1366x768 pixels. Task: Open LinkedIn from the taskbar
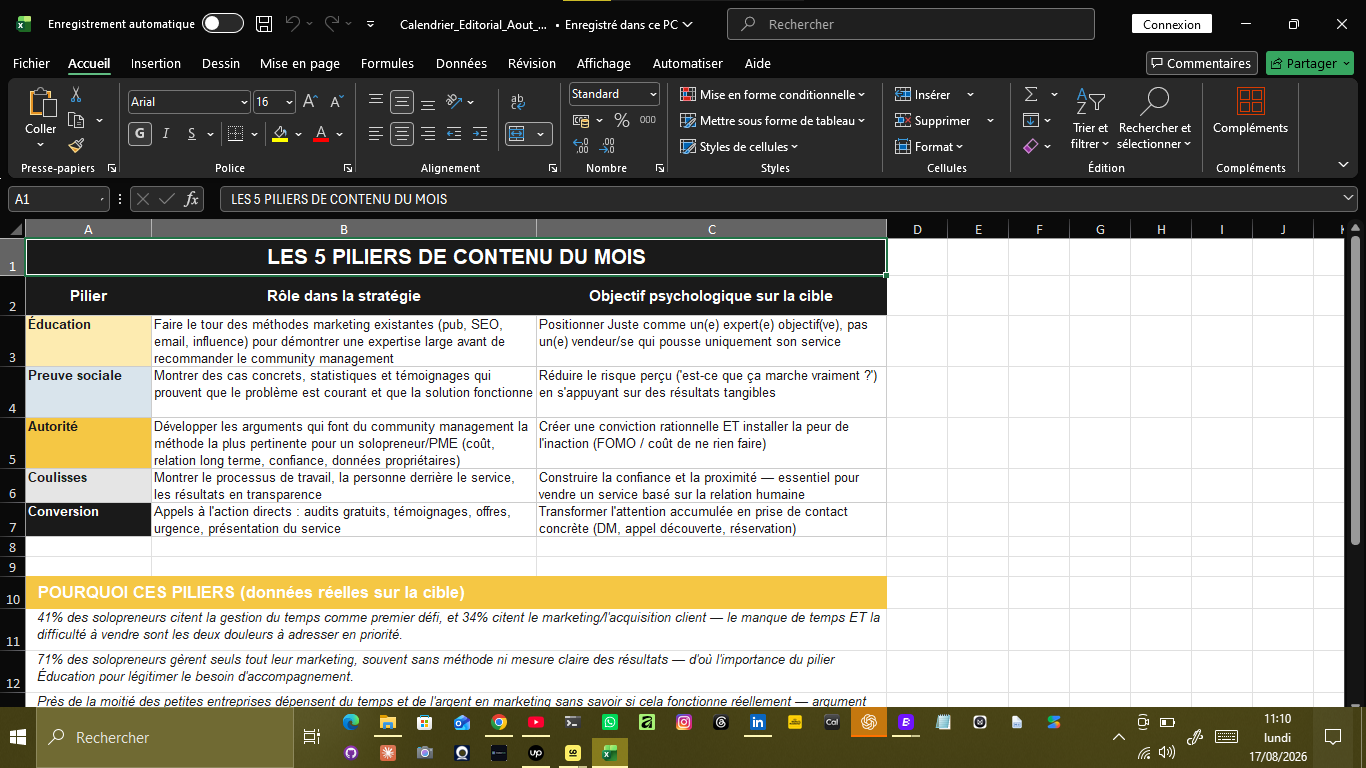pyautogui.click(x=758, y=722)
